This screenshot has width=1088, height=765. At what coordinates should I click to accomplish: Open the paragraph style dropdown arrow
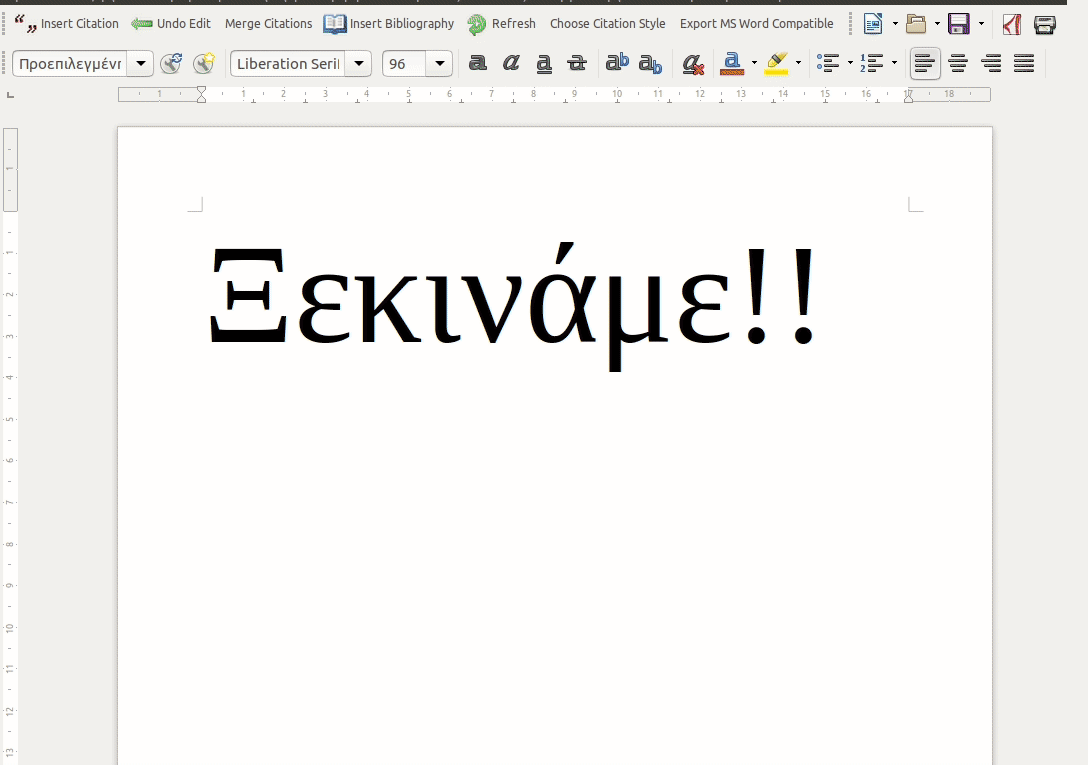pyautogui.click(x=141, y=64)
